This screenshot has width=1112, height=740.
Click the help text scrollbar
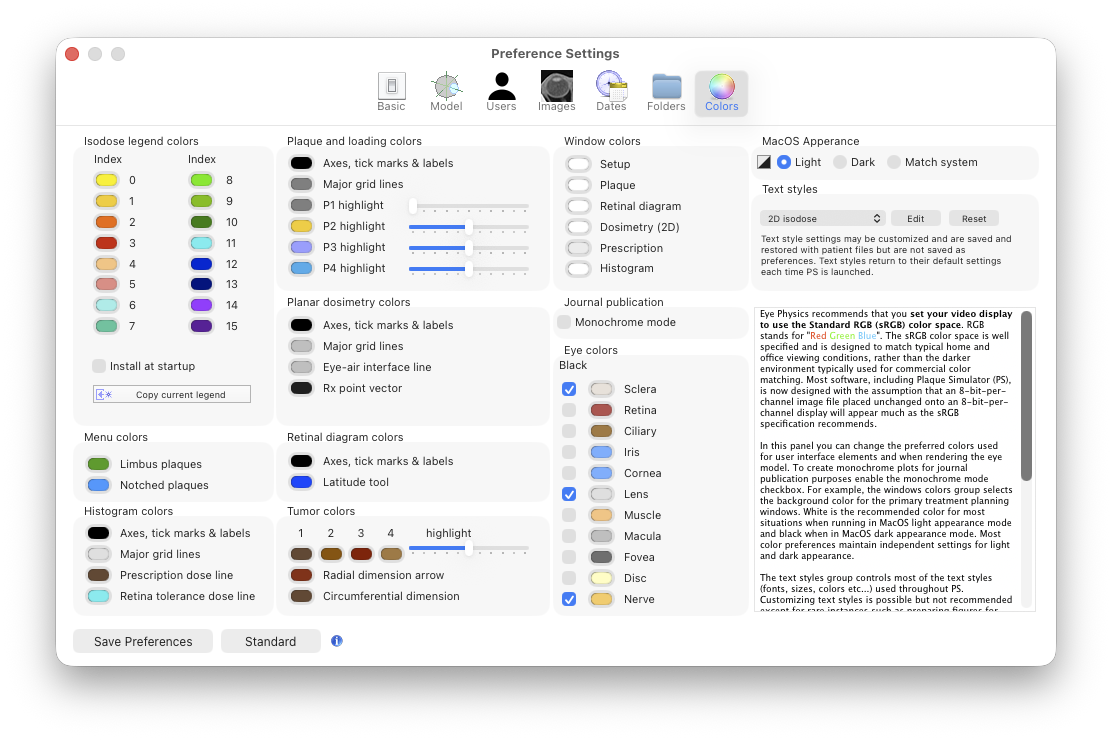coord(1026,400)
